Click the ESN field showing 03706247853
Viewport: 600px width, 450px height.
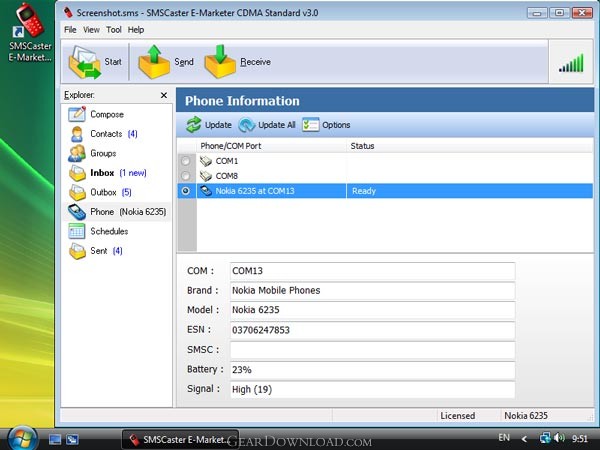(372, 330)
